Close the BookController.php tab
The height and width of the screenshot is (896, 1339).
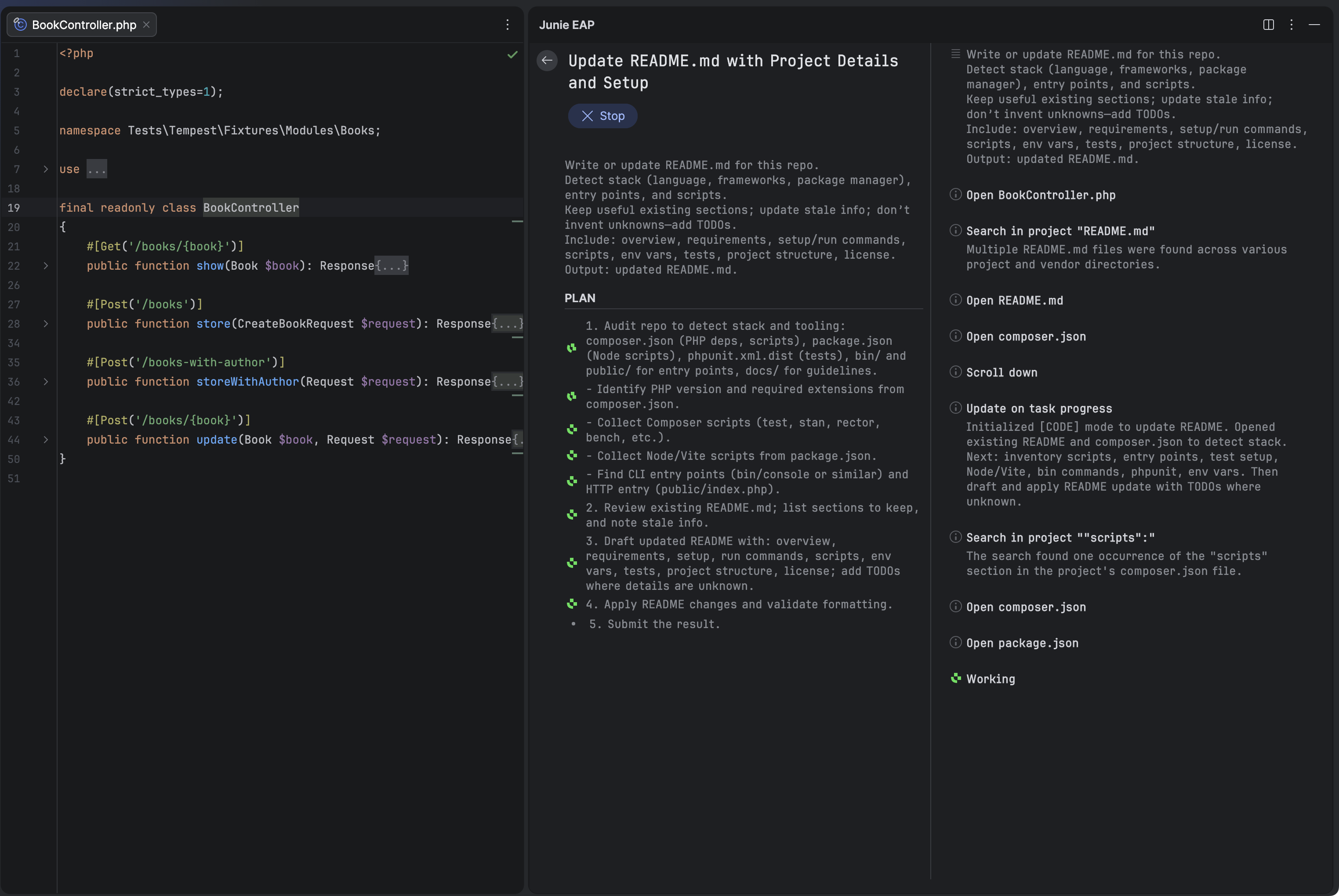[x=146, y=25]
